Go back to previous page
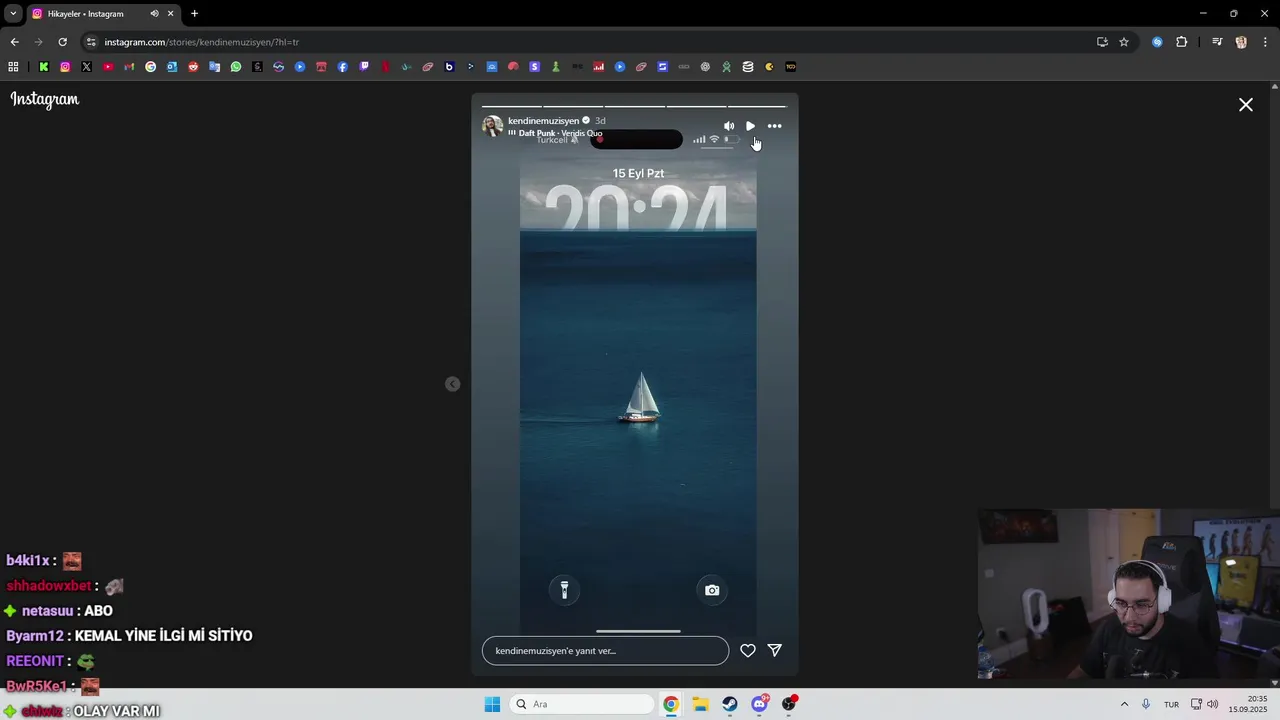Screen dimensions: 1280x720 tap(14, 42)
